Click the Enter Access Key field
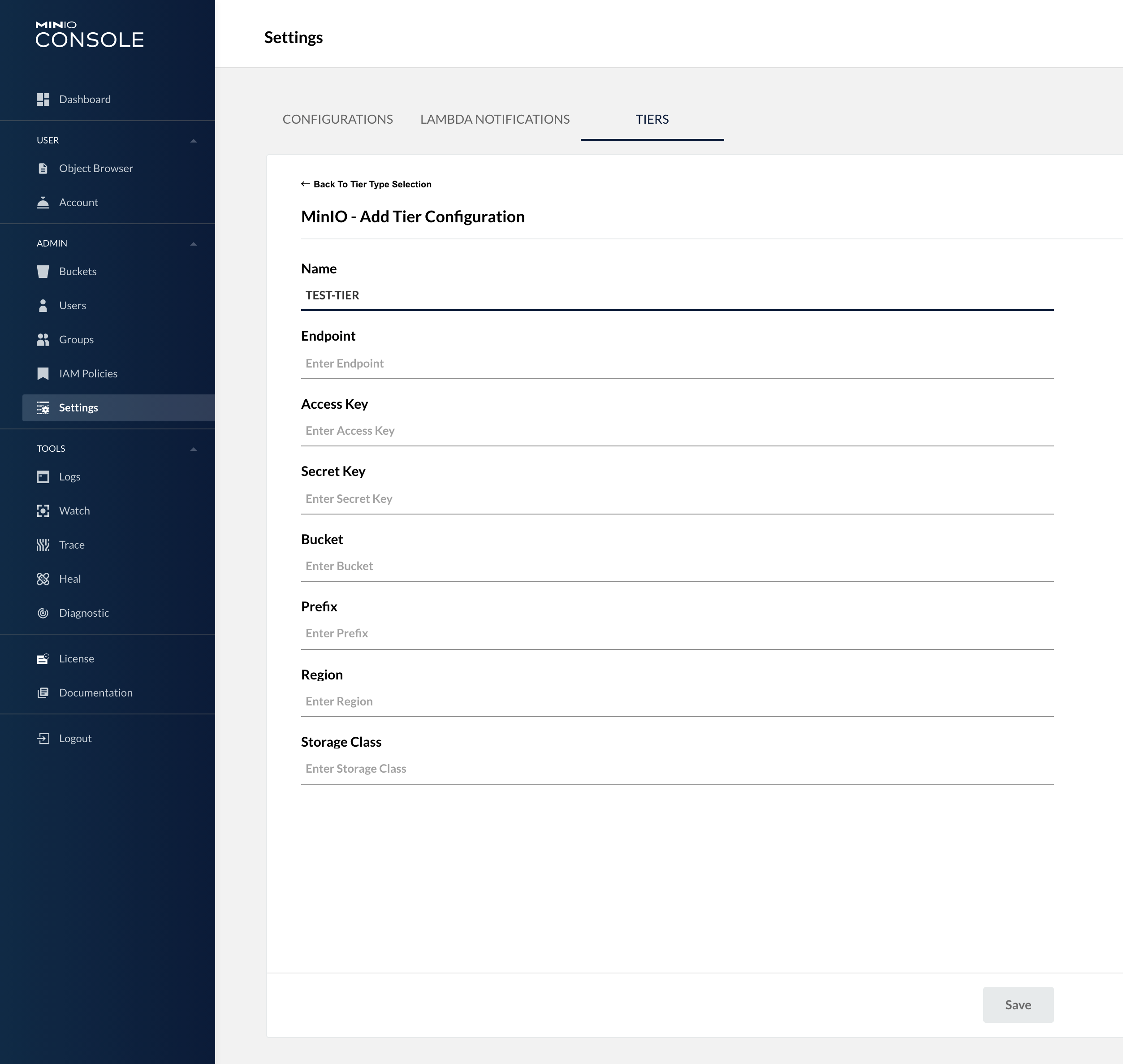This screenshot has height=1064, width=1123. click(677, 431)
